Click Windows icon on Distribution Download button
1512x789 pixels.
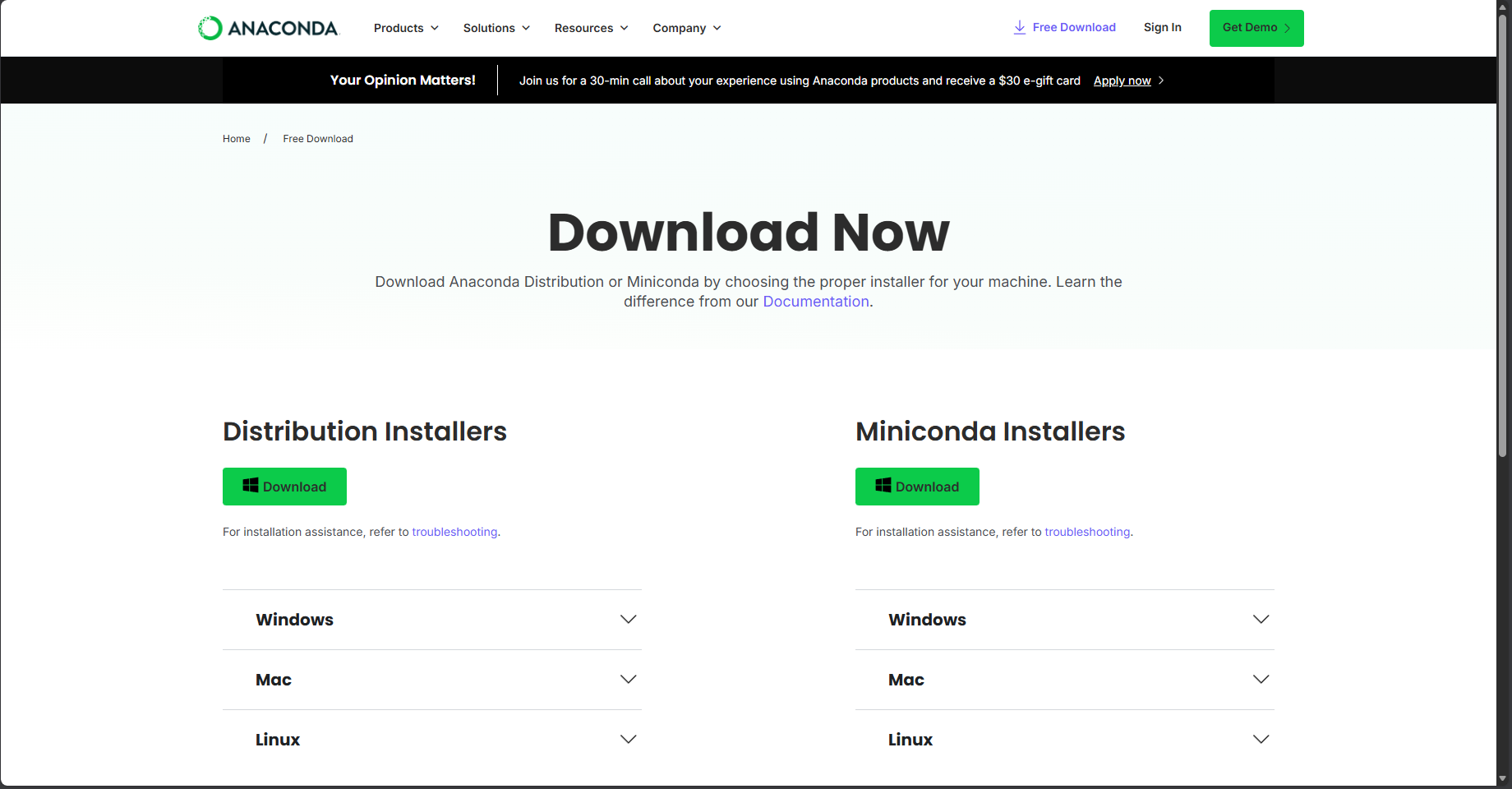[x=251, y=486]
